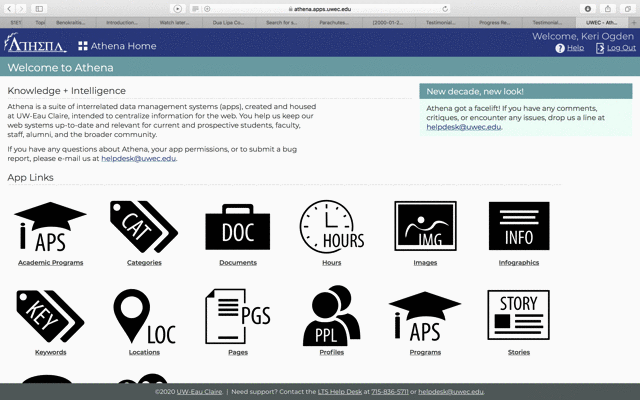Click the Log Out link

click(621, 48)
